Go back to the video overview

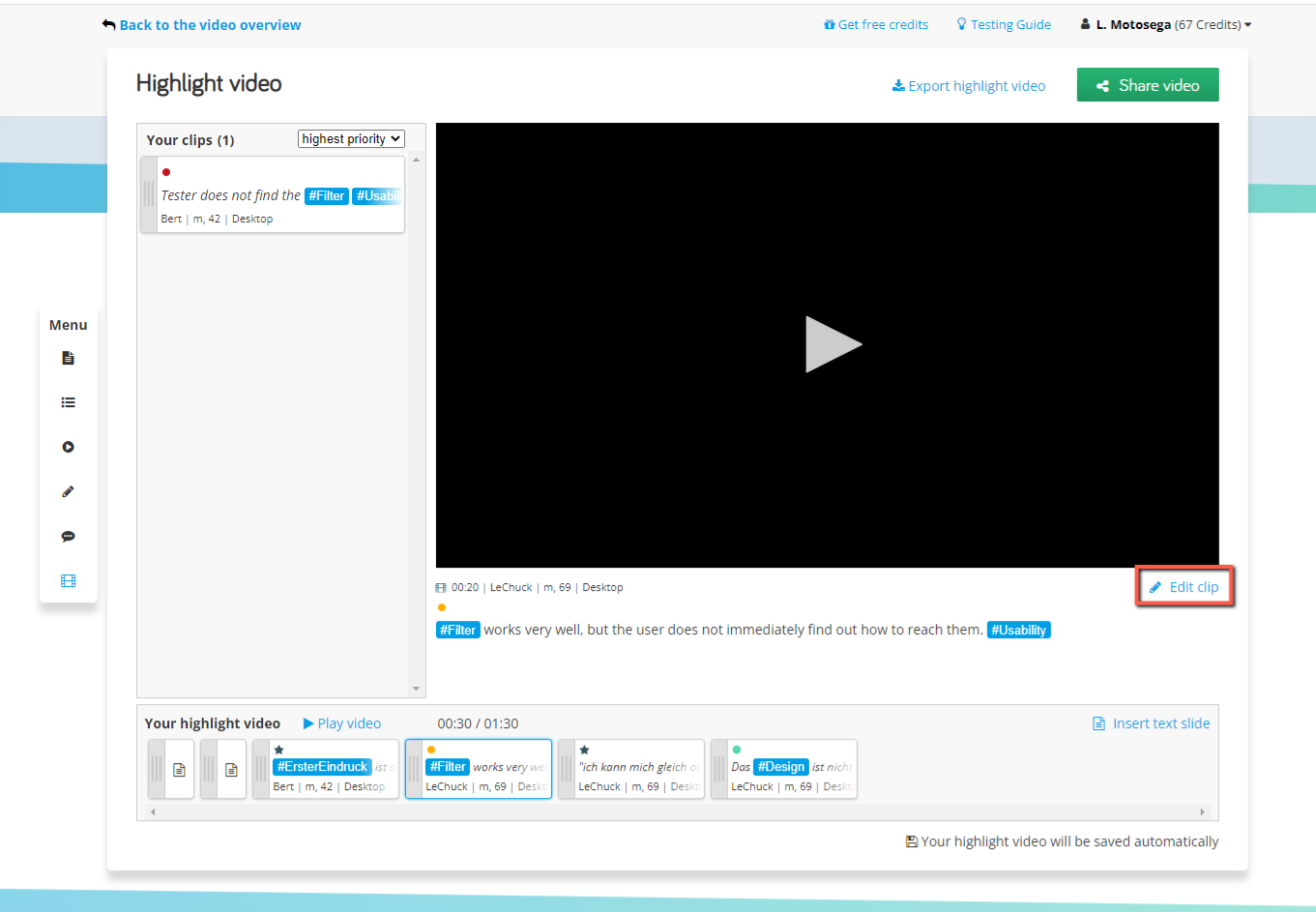click(201, 25)
